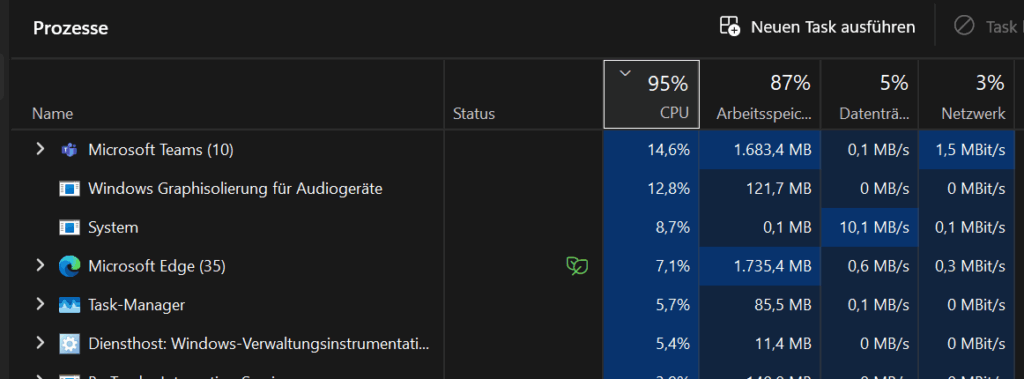Screen dimensions: 1024x379
Task: Click the Status column header
Action: (523, 94)
